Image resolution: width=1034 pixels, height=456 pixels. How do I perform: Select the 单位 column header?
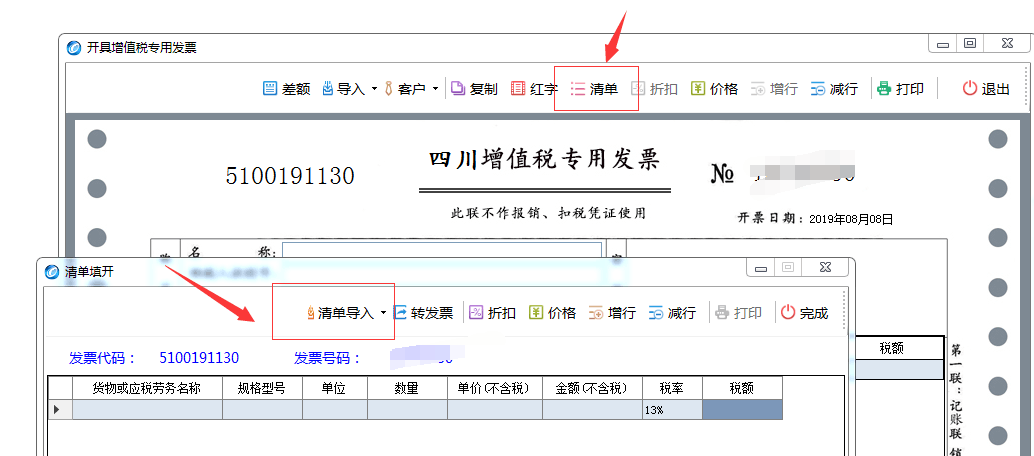(x=335, y=388)
